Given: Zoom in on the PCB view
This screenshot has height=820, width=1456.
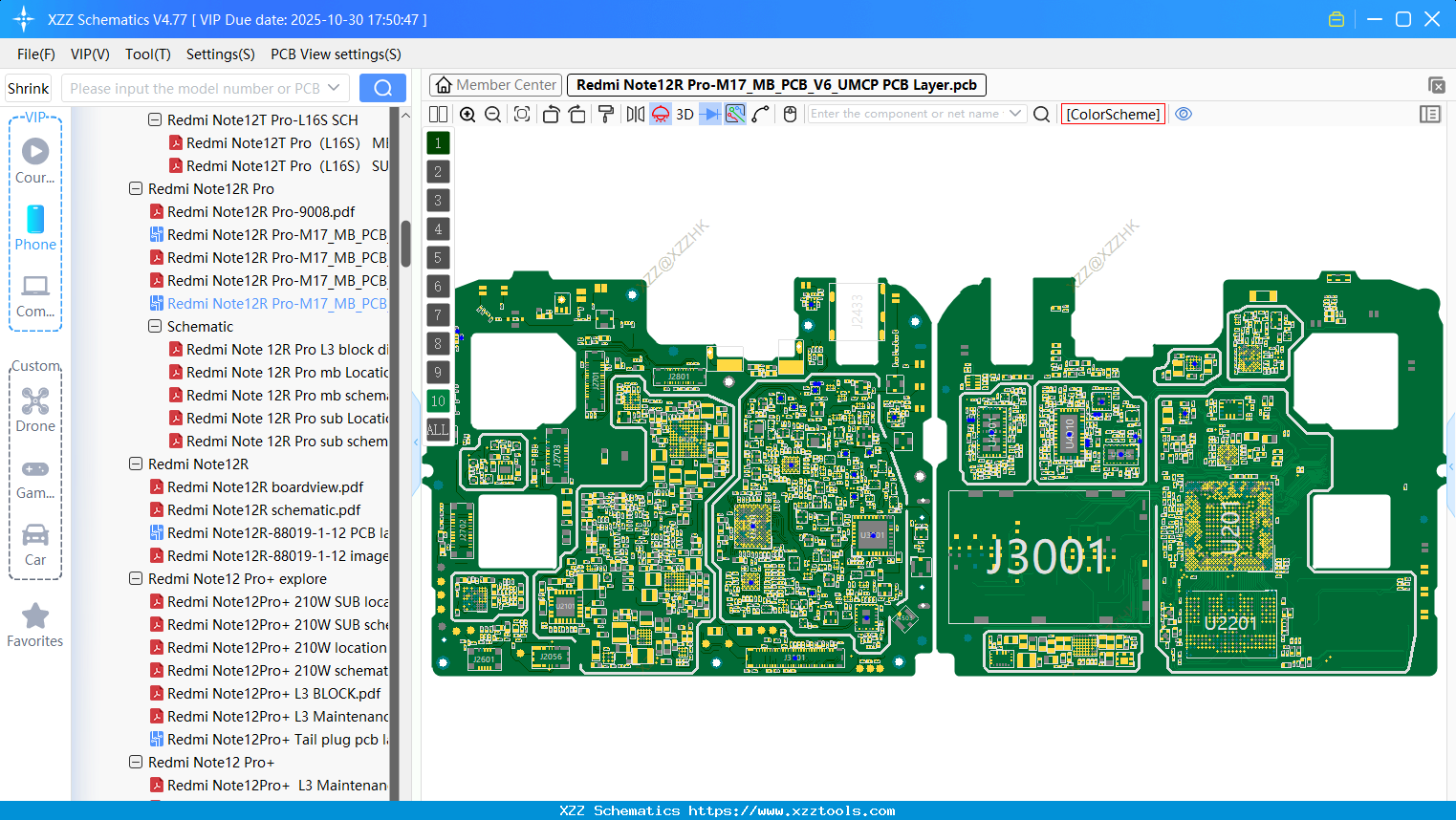Looking at the screenshot, I should (467, 114).
